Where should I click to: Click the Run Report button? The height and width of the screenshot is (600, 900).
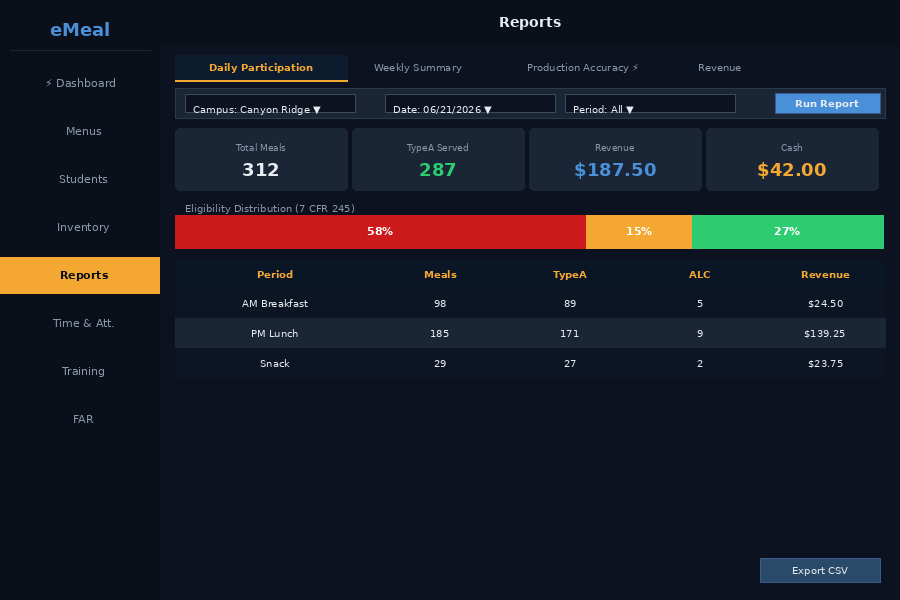click(x=828, y=104)
